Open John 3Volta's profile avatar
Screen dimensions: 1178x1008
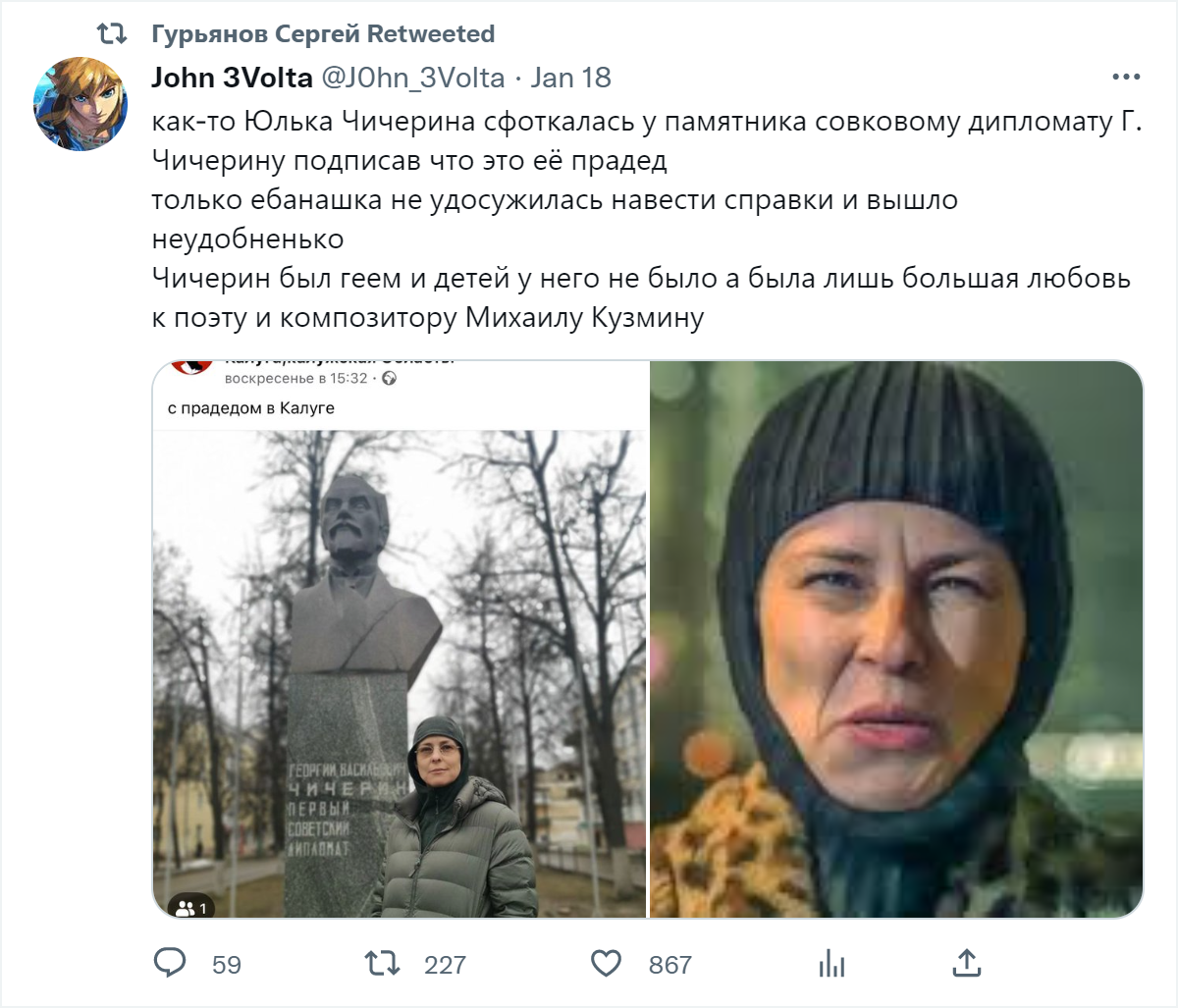(x=80, y=104)
